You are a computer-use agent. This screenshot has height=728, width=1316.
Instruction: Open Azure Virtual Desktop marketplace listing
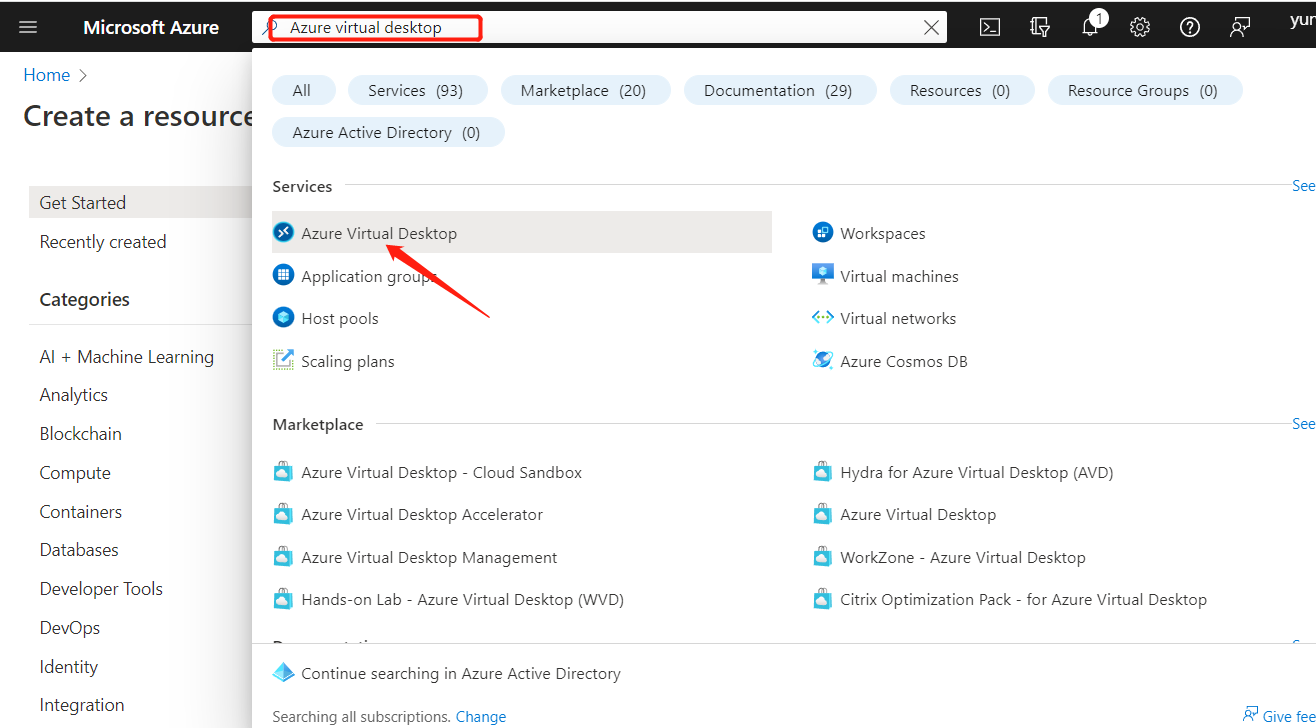[x=918, y=514]
